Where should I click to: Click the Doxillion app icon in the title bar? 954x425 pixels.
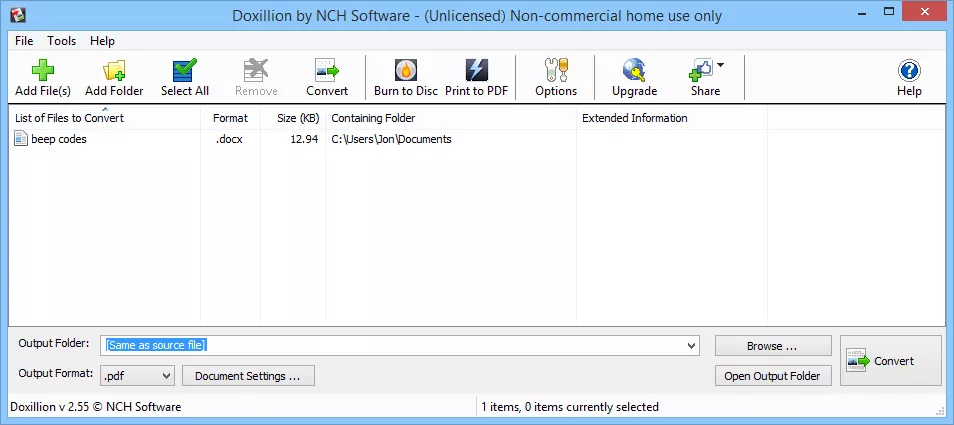point(18,15)
